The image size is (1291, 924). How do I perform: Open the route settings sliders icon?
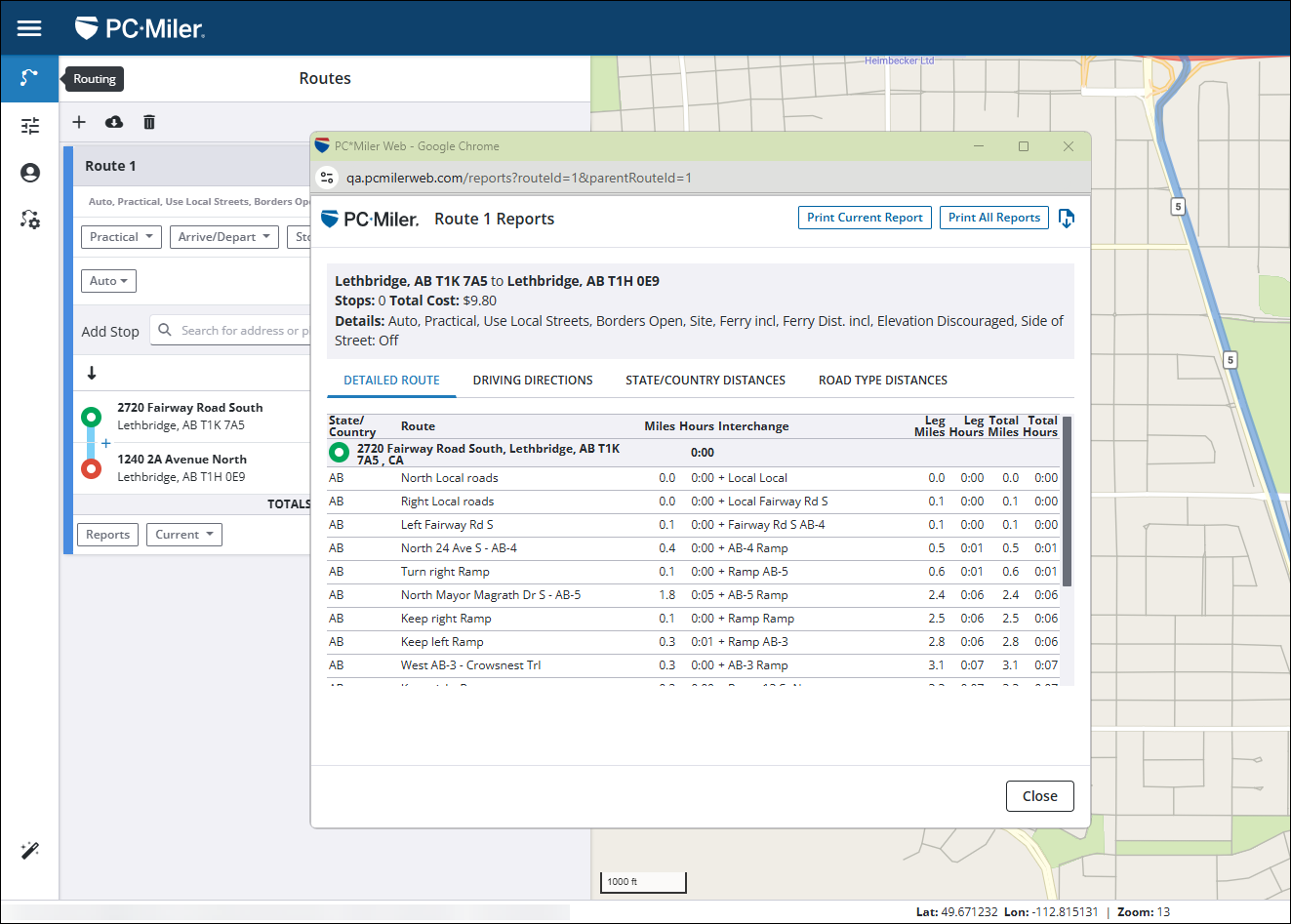coord(29,126)
